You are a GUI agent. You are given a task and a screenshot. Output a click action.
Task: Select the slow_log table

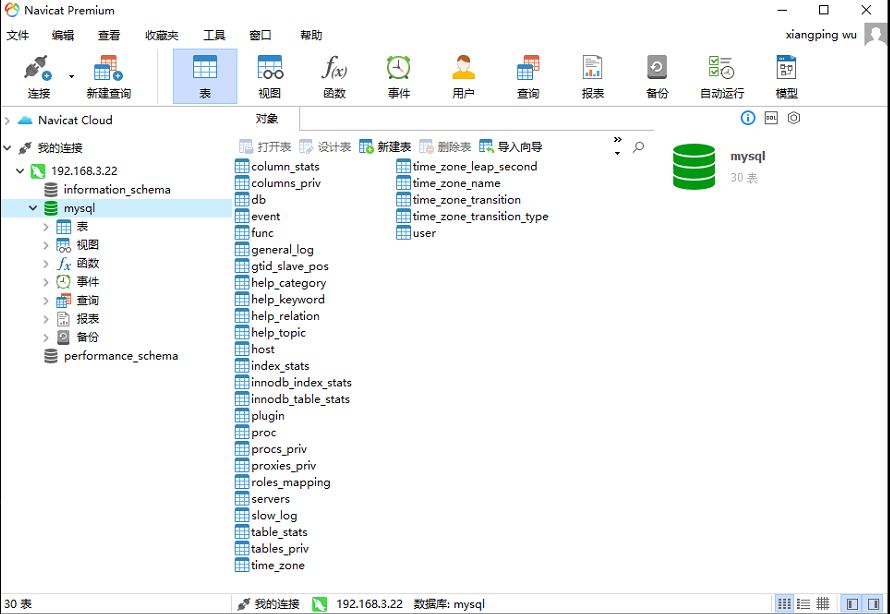click(266, 515)
